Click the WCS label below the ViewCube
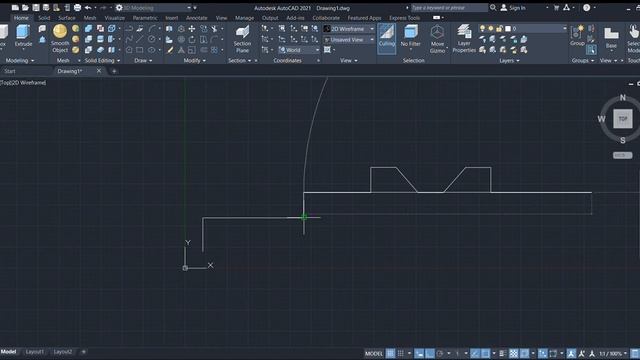The height and width of the screenshot is (360, 640). (622, 156)
